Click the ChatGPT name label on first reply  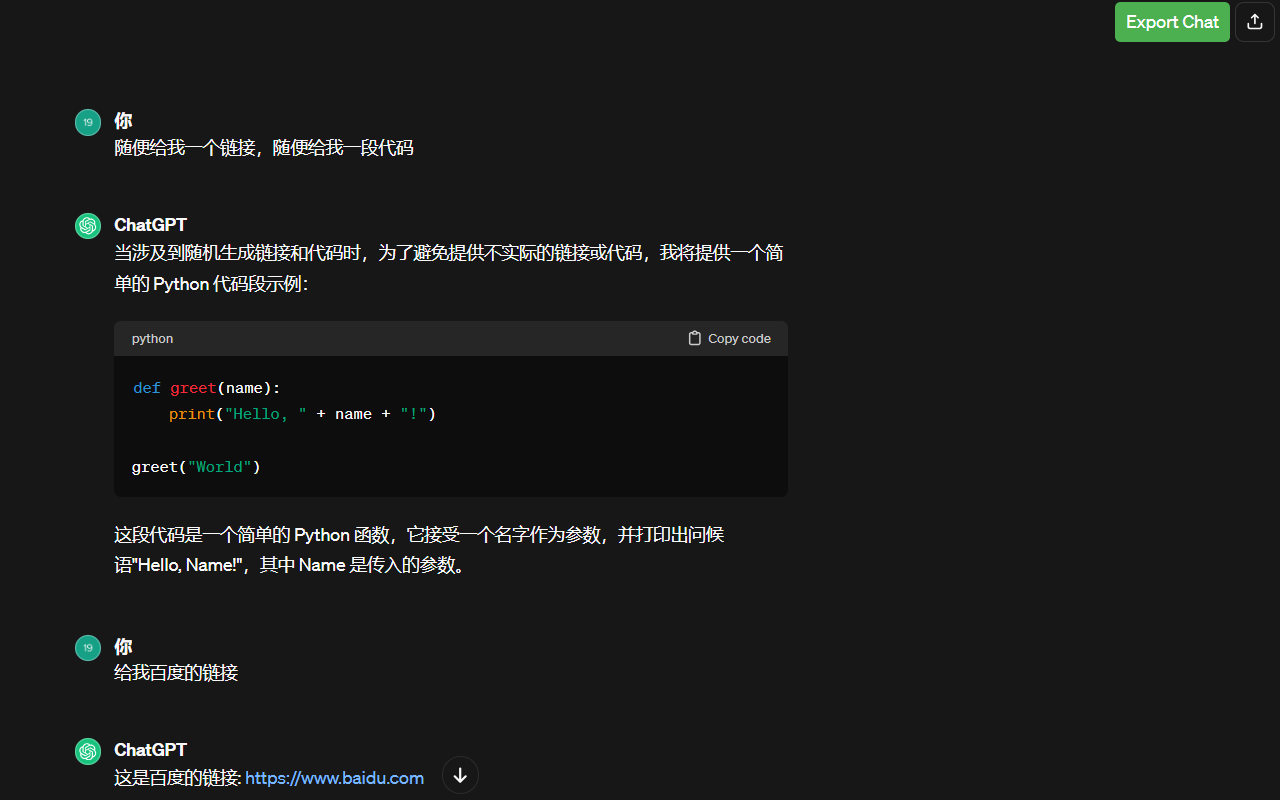click(150, 224)
